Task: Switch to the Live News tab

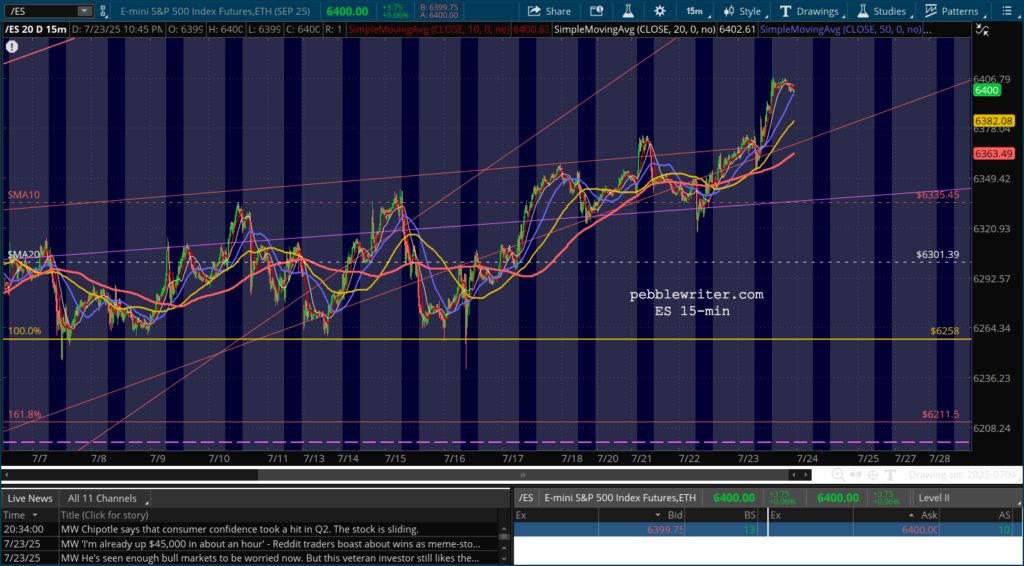Action: point(30,497)
